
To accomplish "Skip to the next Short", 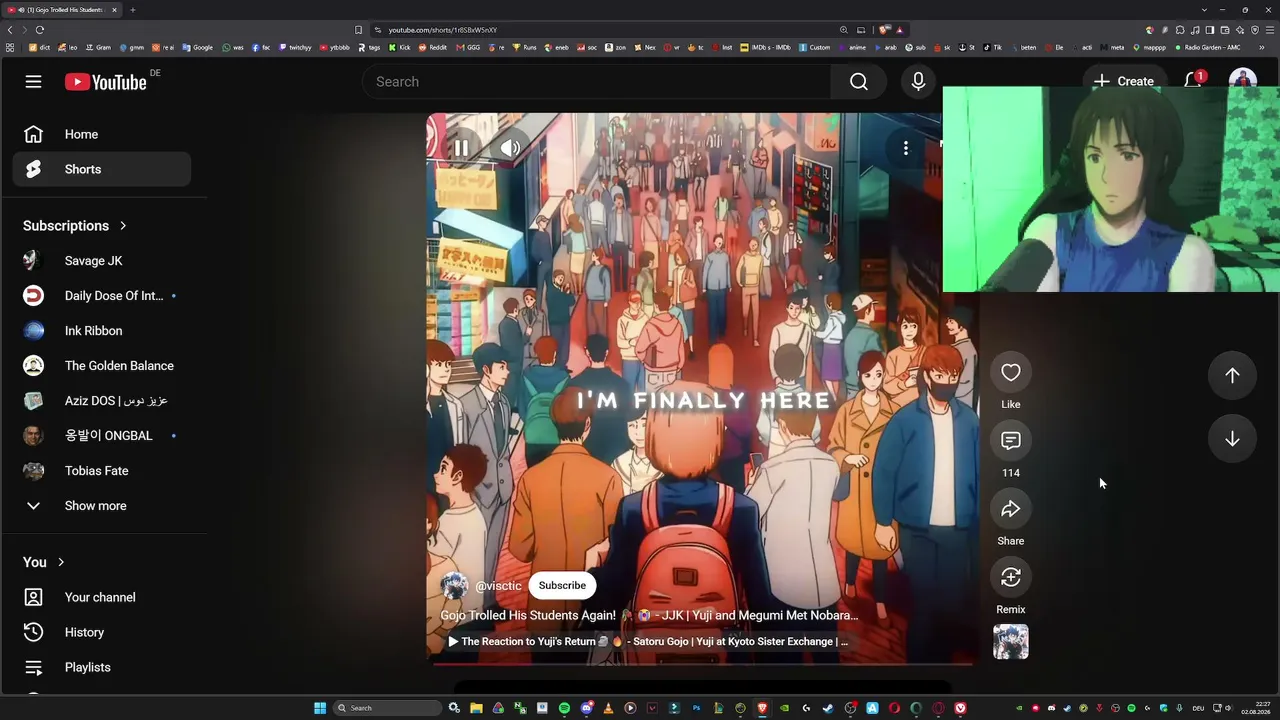I will point(1232,439).
